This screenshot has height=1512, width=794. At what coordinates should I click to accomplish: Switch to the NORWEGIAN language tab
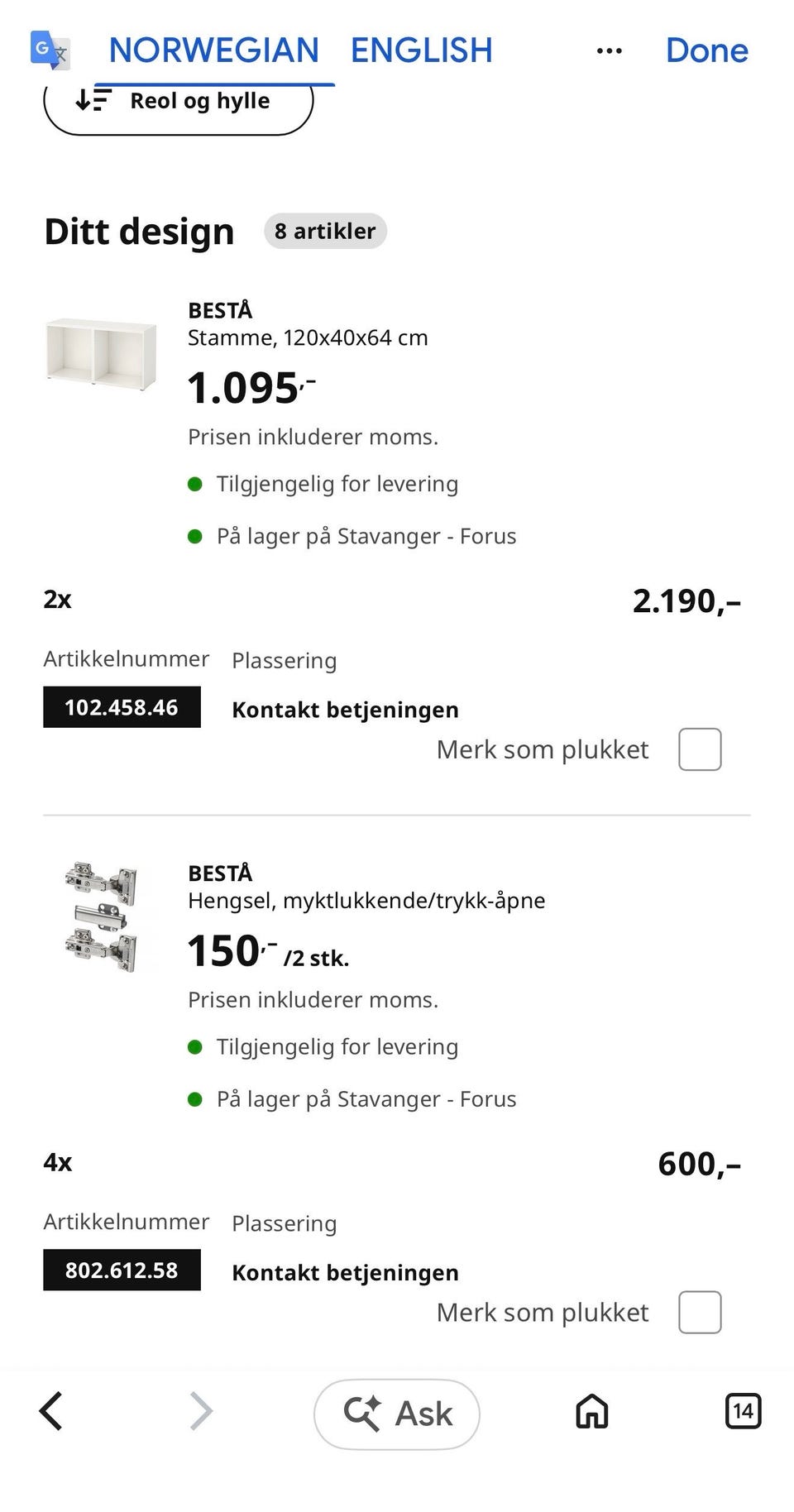pos(213,50)
